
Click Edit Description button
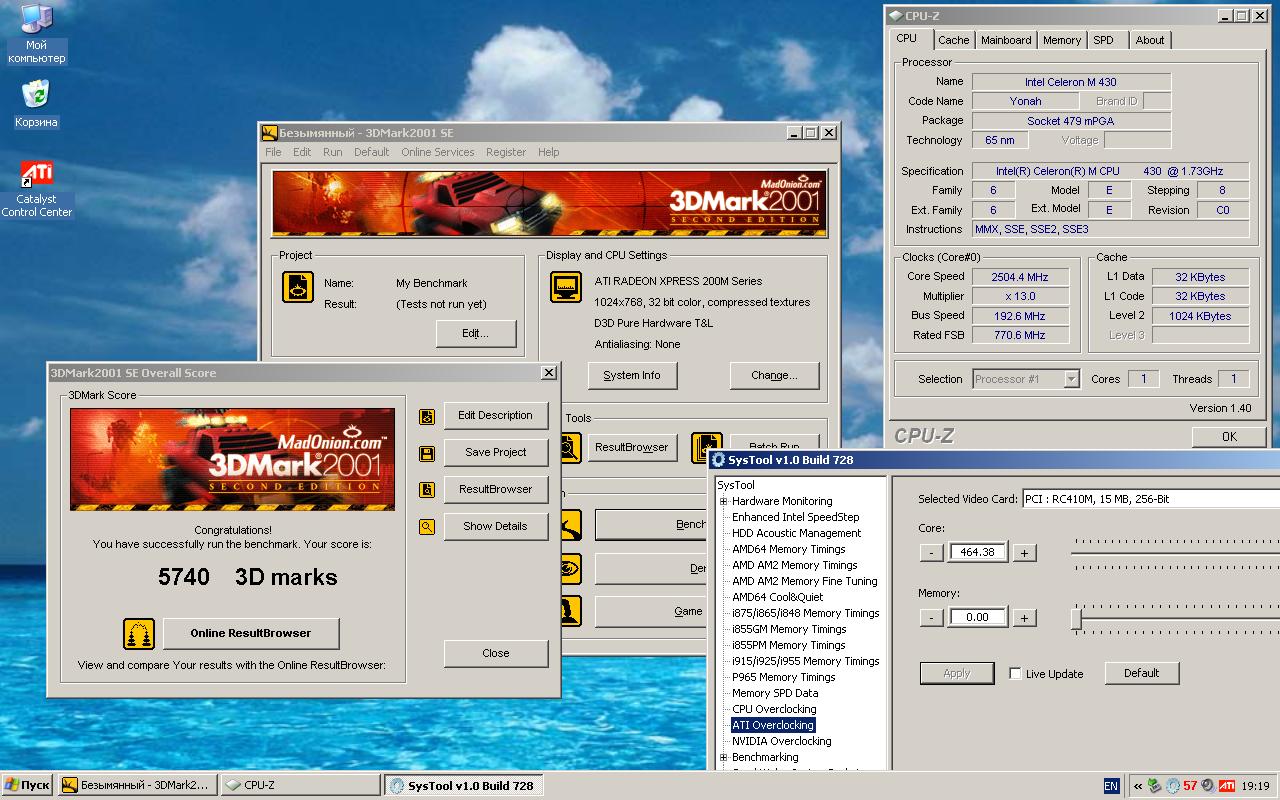495,416
